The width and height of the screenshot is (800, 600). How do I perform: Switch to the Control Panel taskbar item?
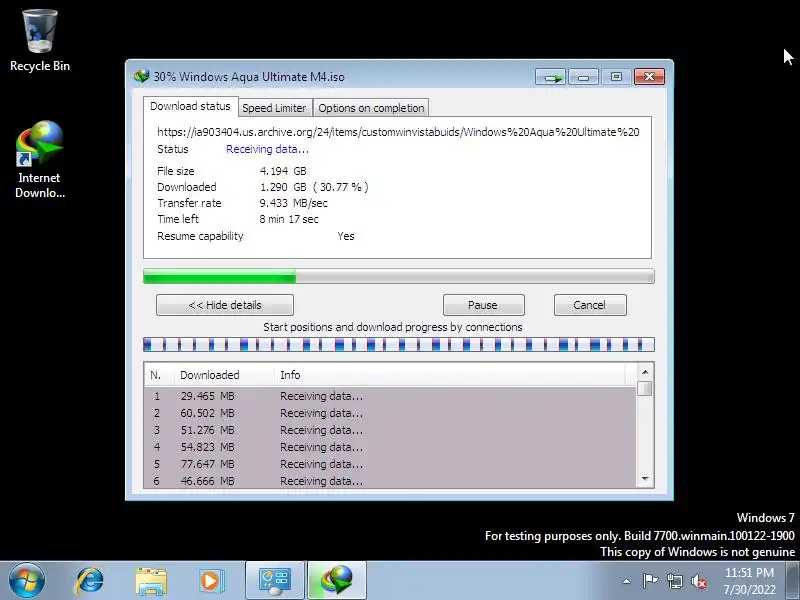click(x=275, y=581)
